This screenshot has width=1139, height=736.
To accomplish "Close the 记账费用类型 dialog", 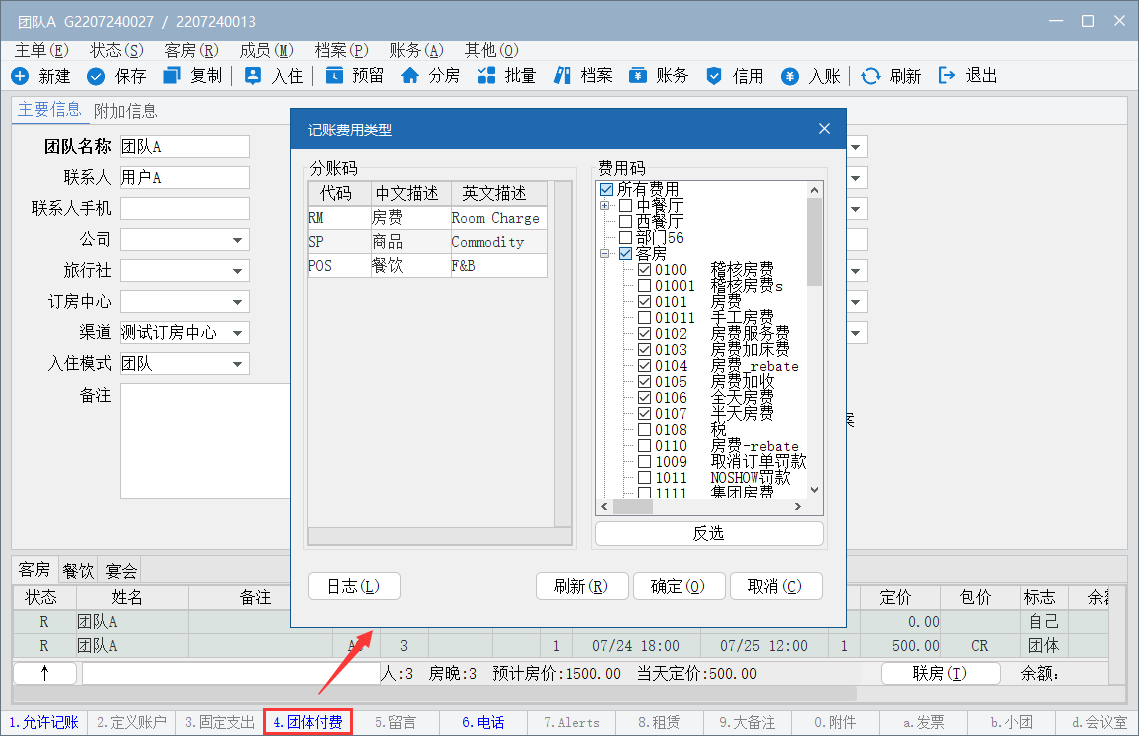I will pos(824,129).
